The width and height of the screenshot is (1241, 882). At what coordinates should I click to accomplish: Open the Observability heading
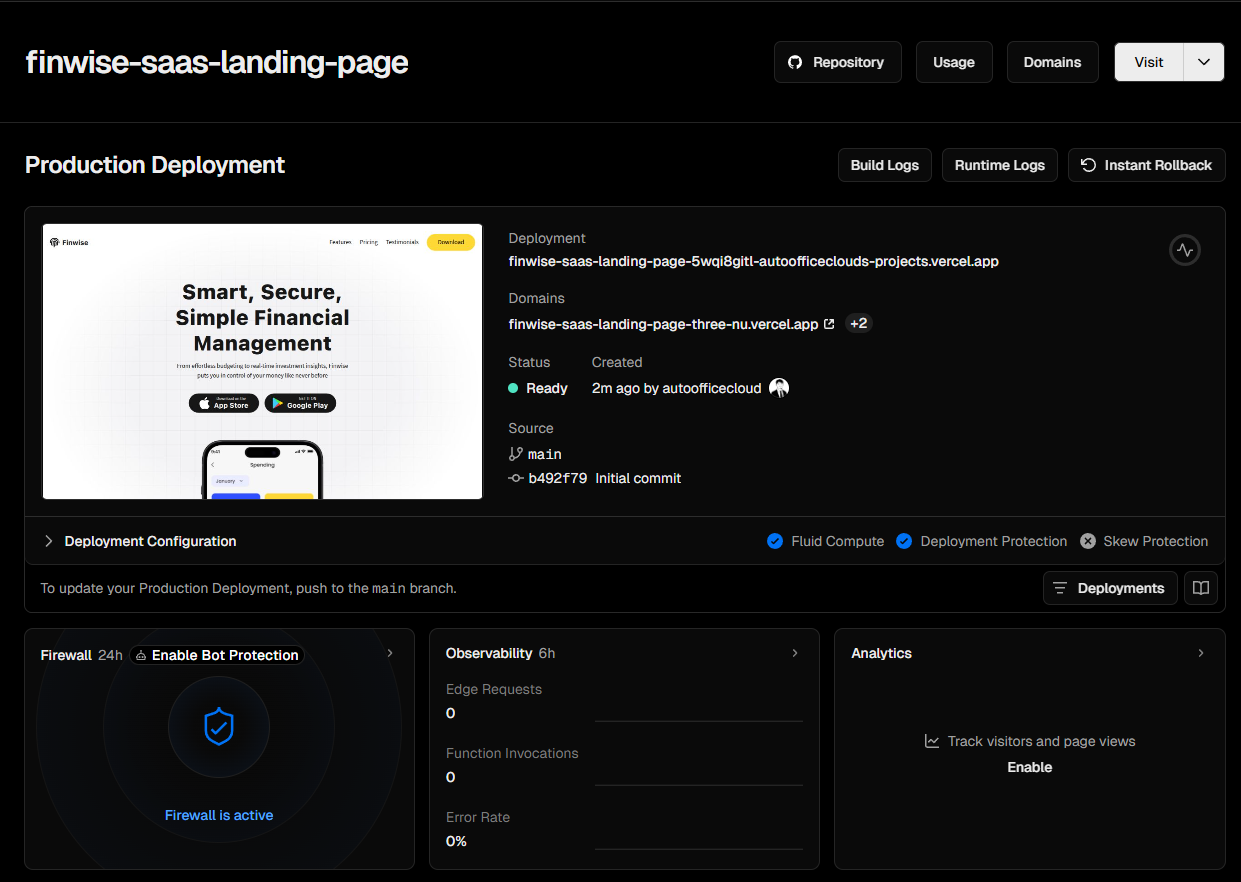point(489,653)
